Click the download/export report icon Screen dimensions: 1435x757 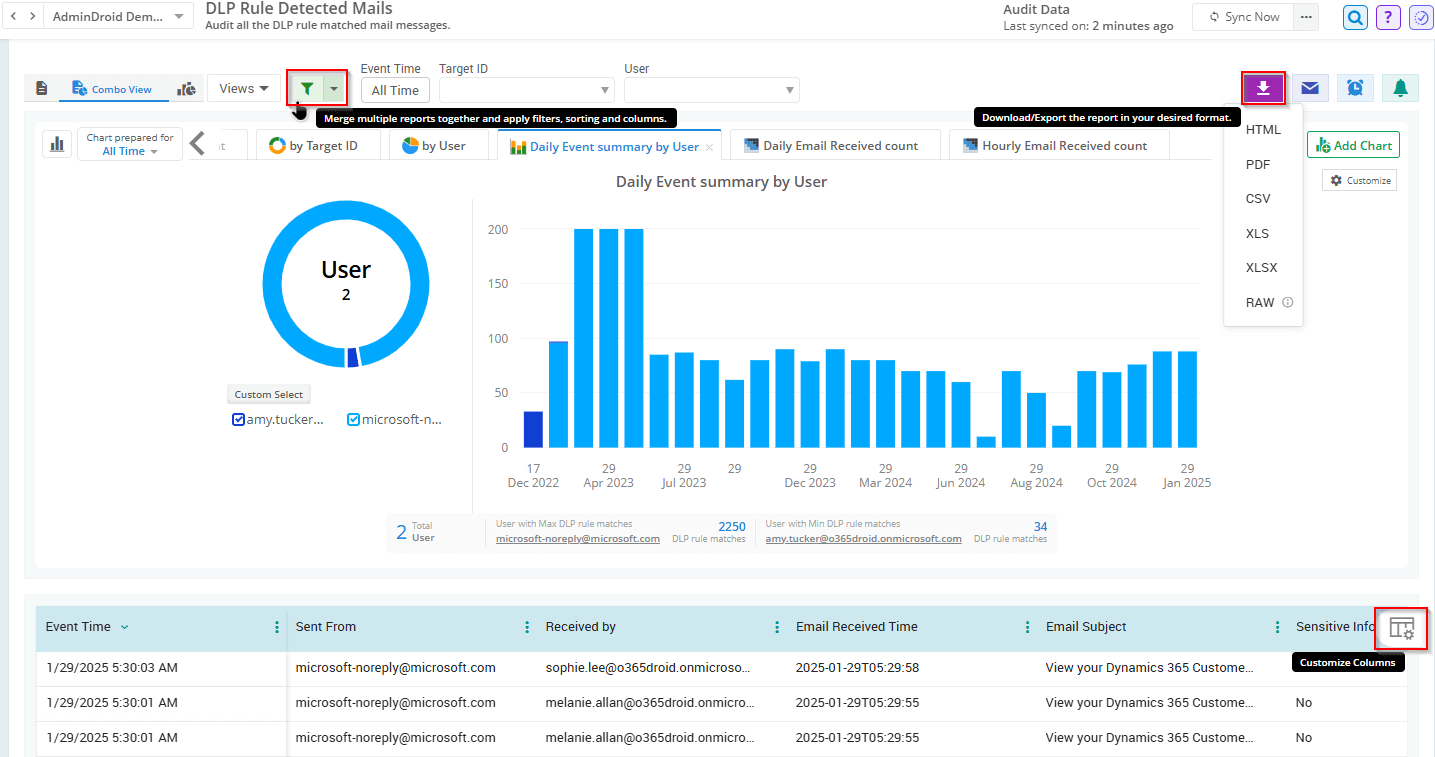pyautogui.click(x=1263, y=88)
